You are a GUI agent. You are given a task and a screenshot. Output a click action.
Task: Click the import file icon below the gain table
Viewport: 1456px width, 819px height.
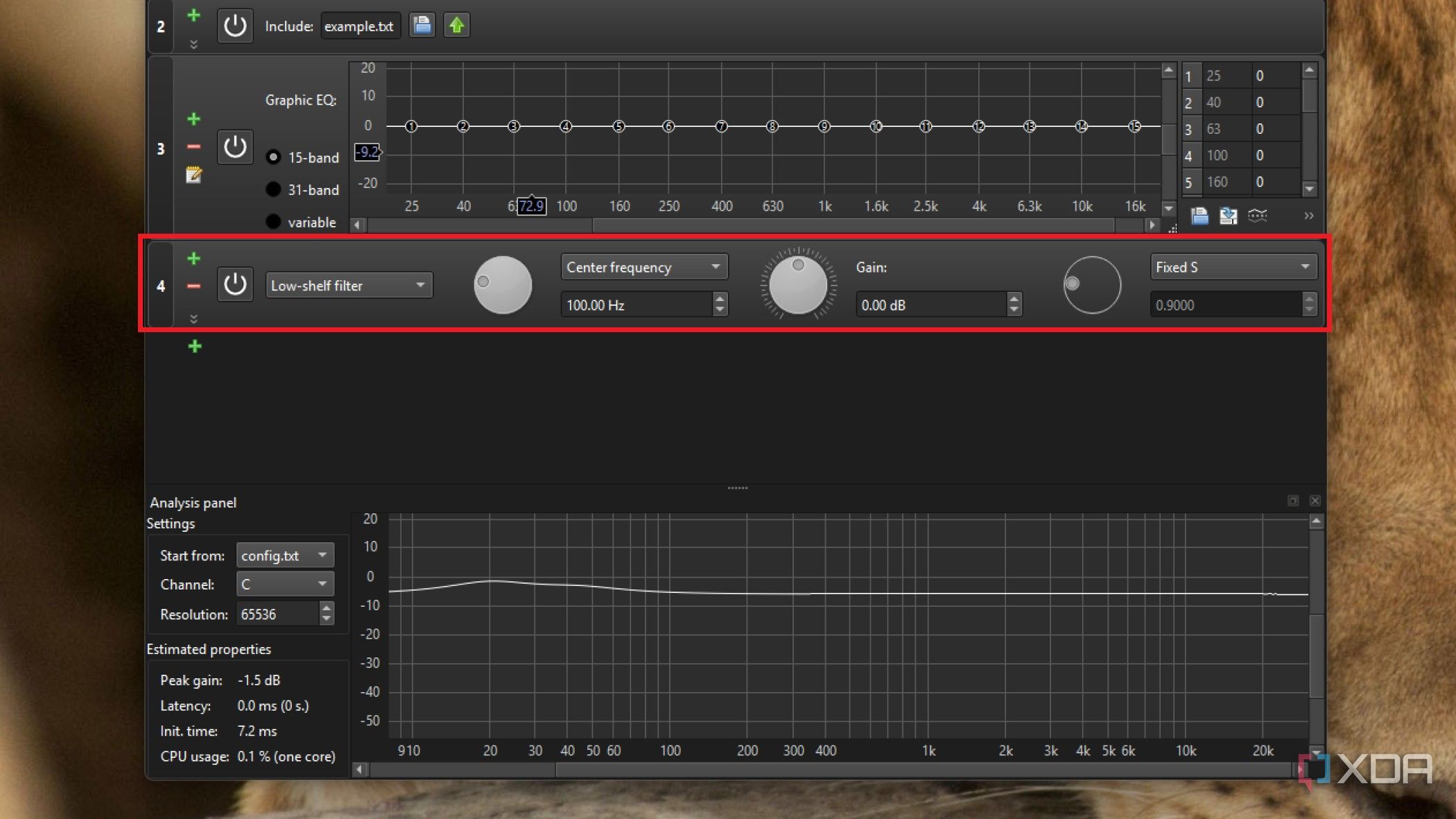[x=1197, y=216]
